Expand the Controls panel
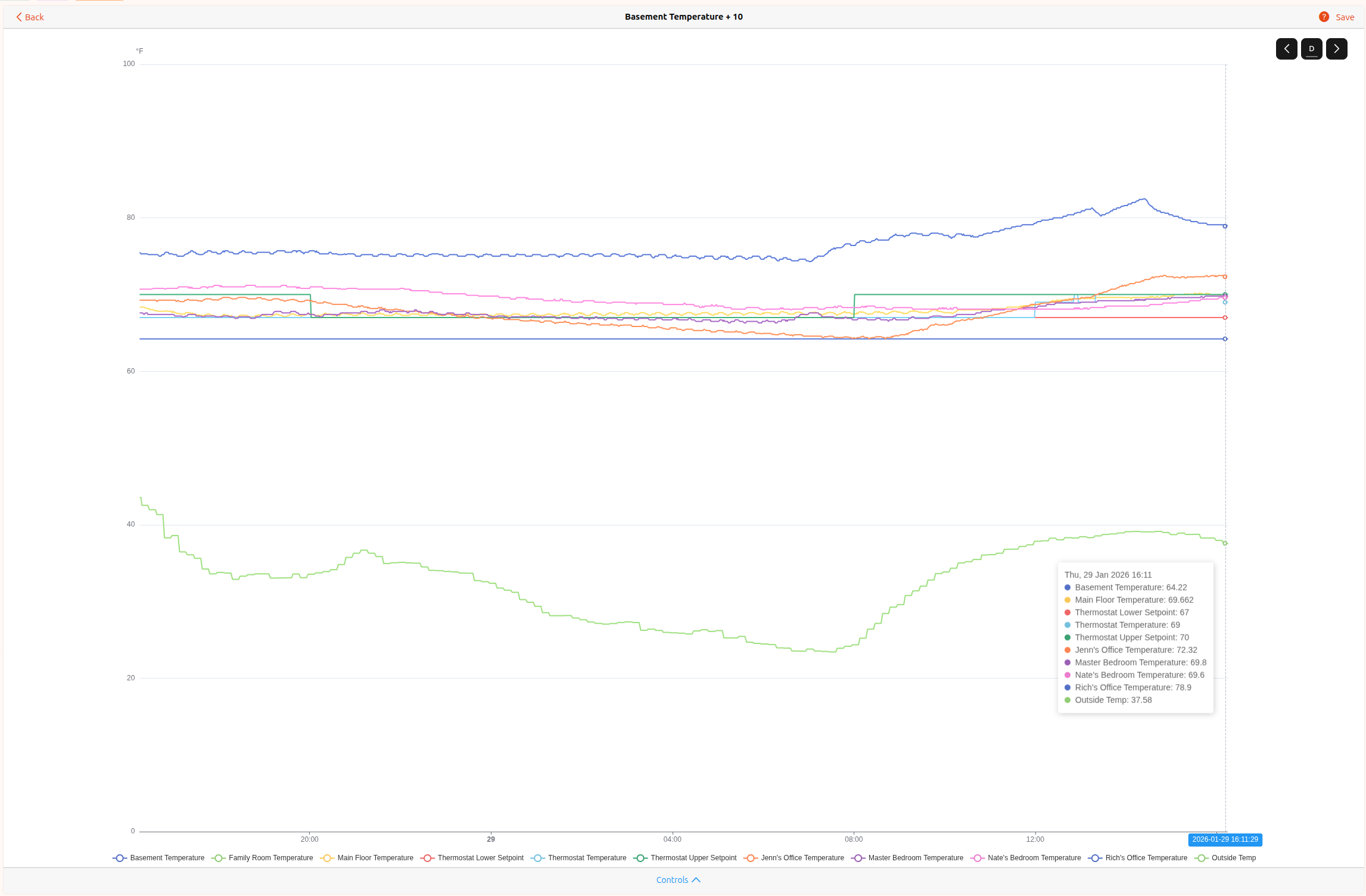1366x896 pixels. 672,880
